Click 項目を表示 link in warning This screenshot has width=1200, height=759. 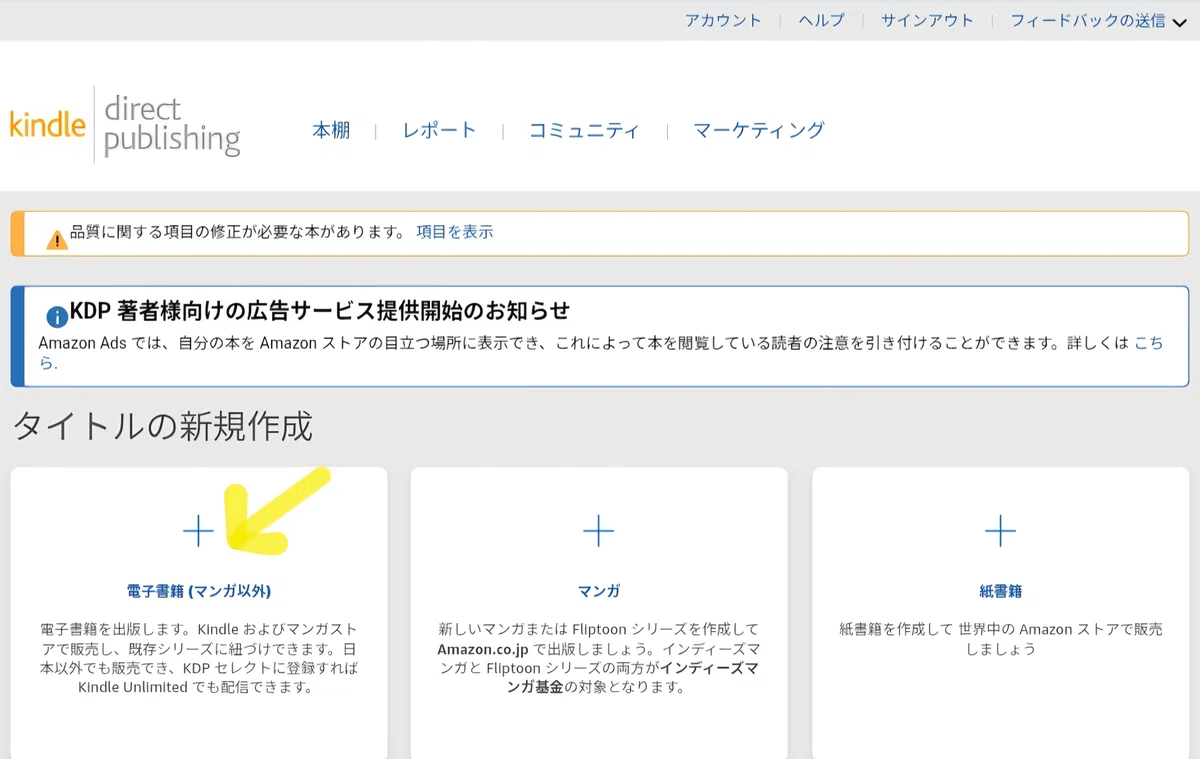(455, 232)
